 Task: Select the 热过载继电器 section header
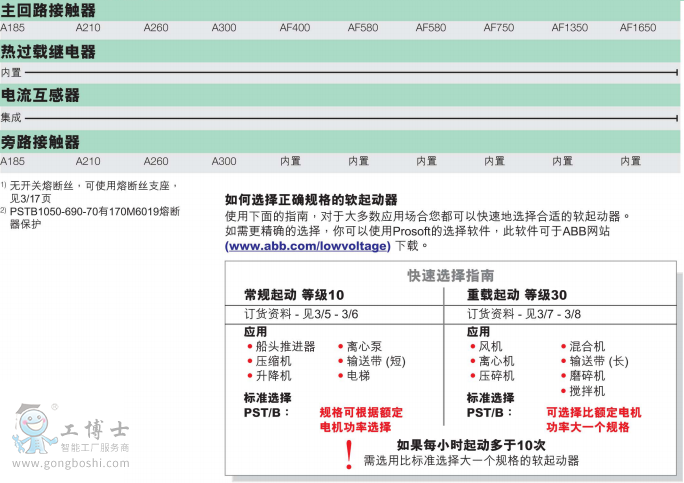[54, 52]
